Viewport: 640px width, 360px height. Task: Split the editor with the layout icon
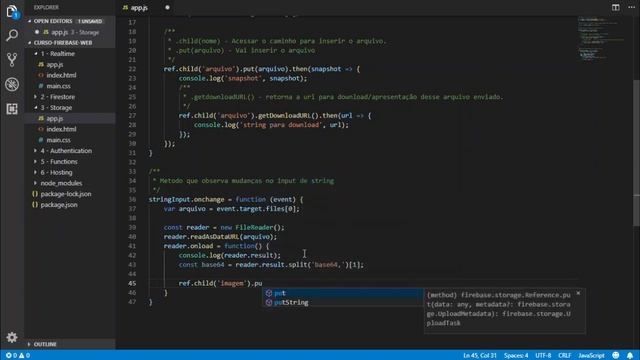tap(616, 7)
